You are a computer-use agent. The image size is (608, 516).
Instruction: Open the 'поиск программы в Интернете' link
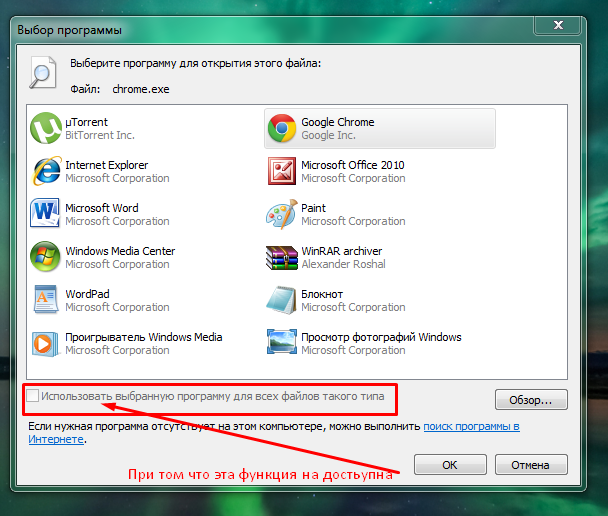[x=471, y=426]
